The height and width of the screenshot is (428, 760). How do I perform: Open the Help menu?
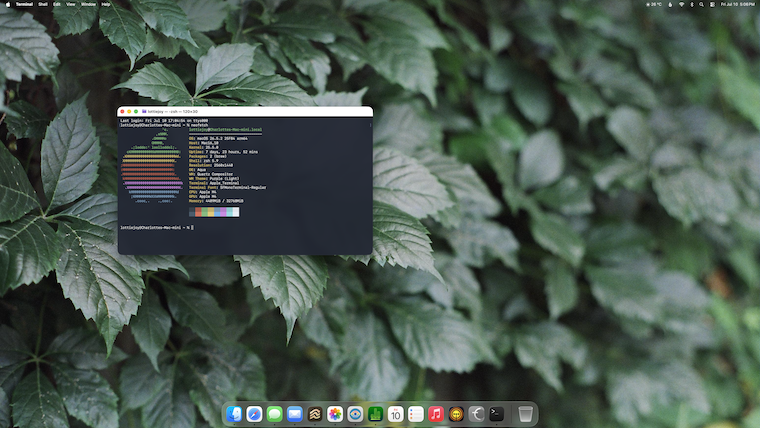click(106, 4)
